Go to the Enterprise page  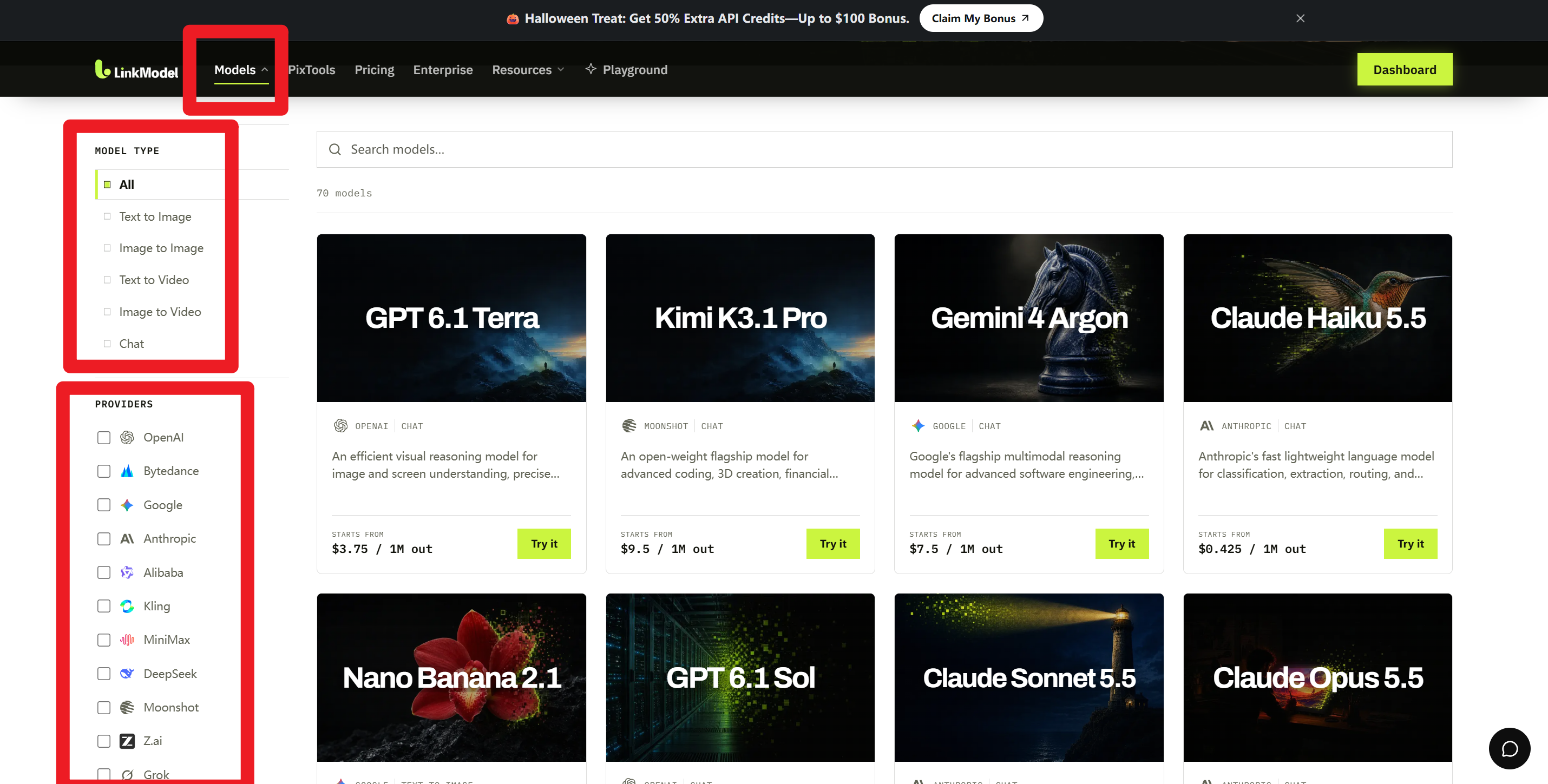pyautogui.click(x=443, y=70)
